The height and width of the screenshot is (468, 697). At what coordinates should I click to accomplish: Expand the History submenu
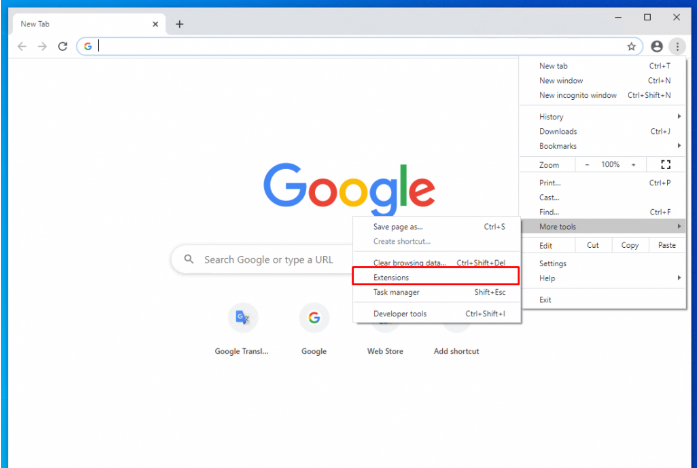(x=603, y=116)
